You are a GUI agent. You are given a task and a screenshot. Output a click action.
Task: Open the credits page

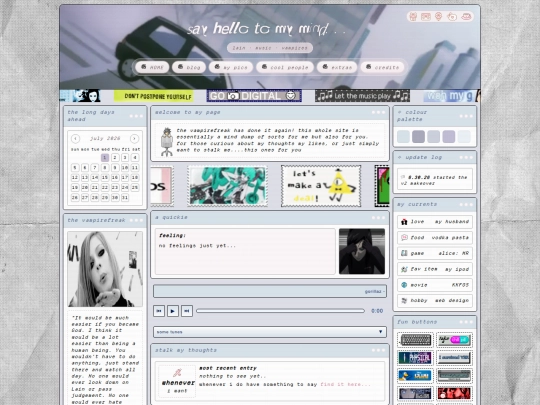pos(382,67)
